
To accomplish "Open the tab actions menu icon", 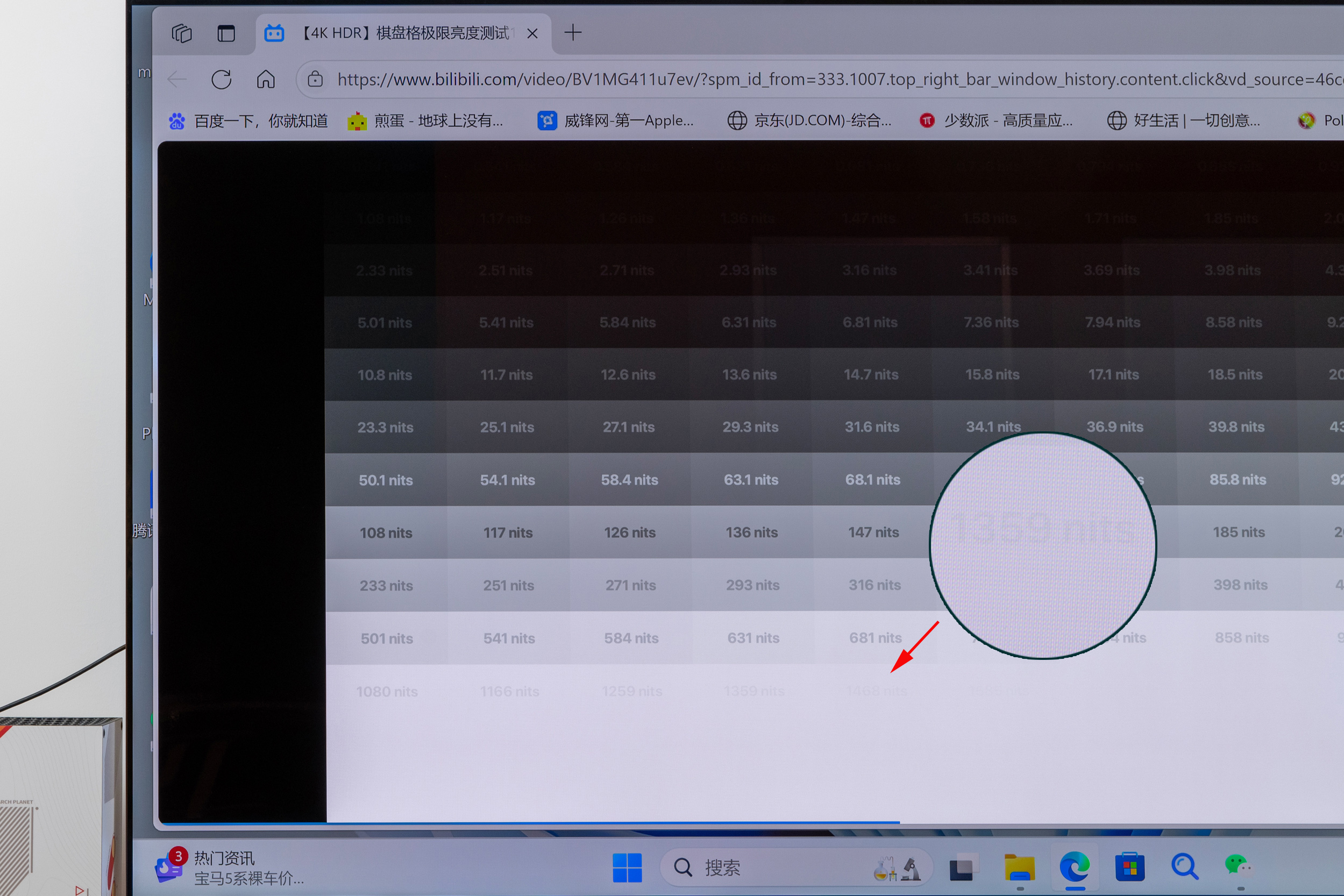I will (182, 33).
